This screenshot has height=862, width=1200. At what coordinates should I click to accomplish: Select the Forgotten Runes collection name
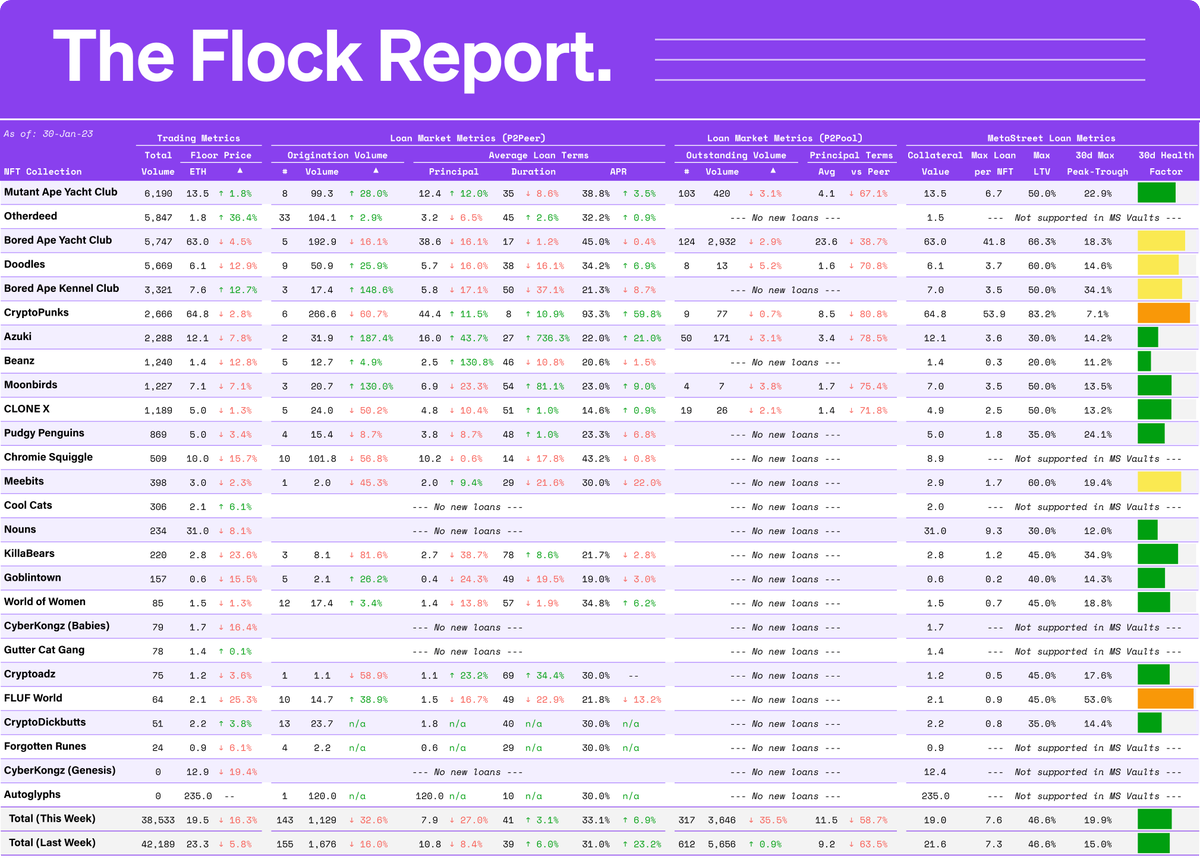click(x=45, y=746)
